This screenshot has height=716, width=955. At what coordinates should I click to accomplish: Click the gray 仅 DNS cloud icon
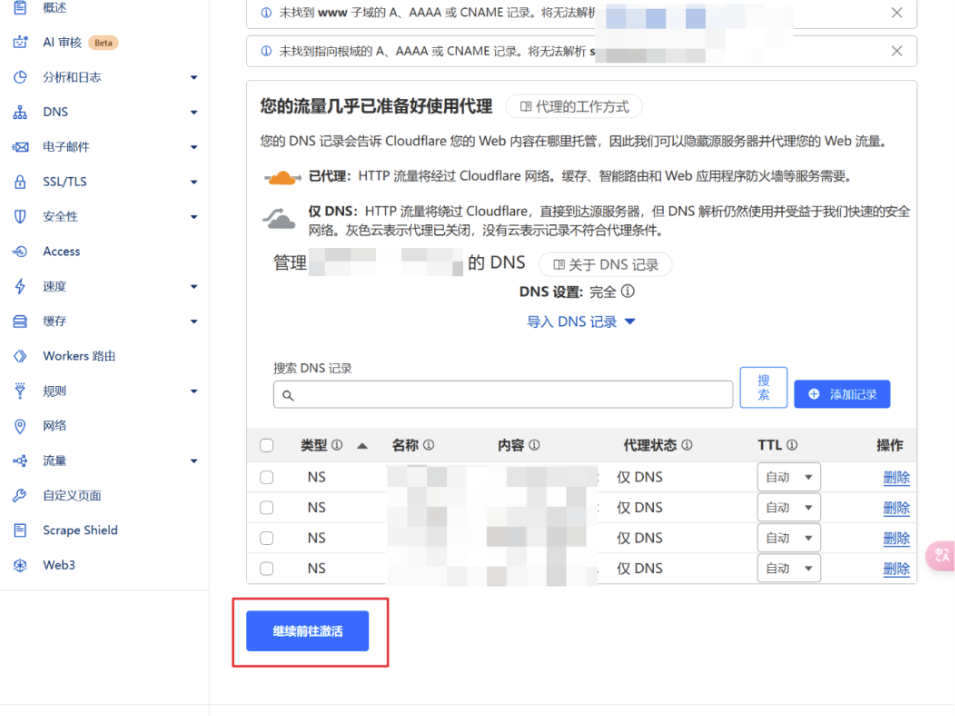[279, 219]
